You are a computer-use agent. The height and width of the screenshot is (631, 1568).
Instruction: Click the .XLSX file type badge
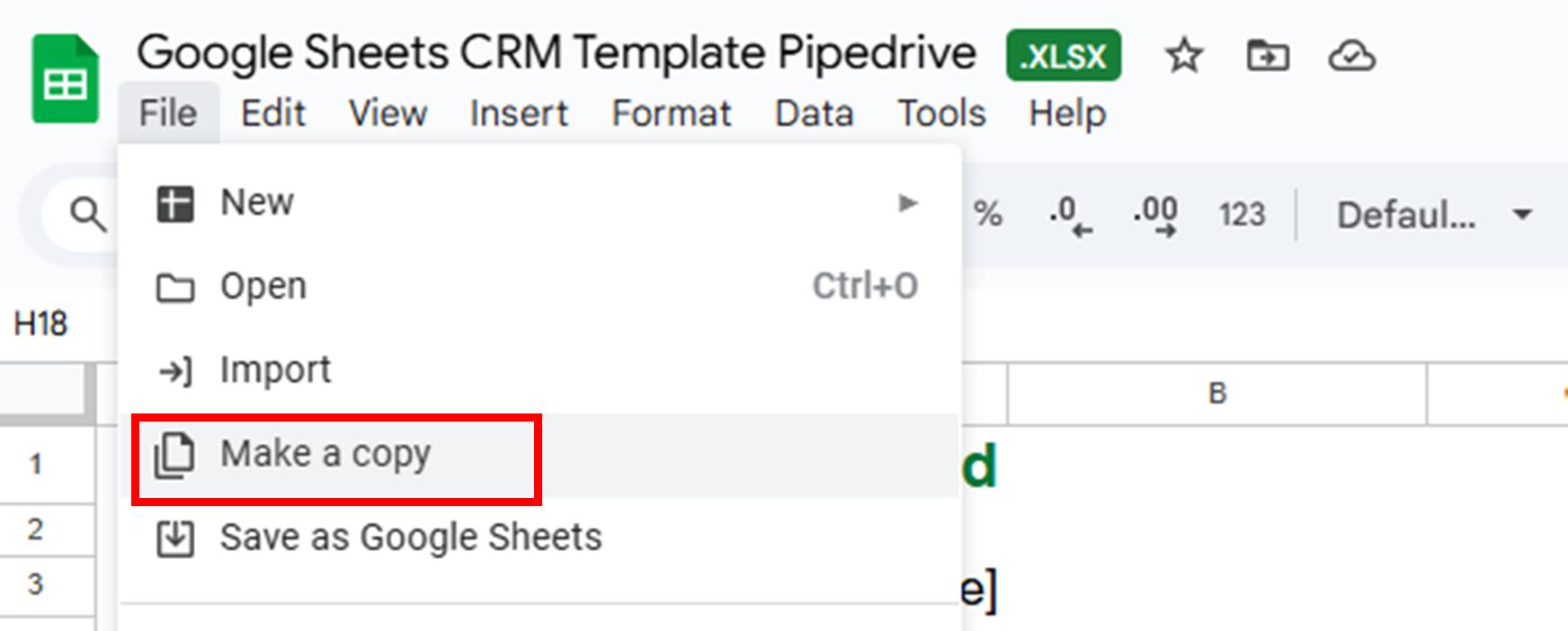[x=1063, y=56]
